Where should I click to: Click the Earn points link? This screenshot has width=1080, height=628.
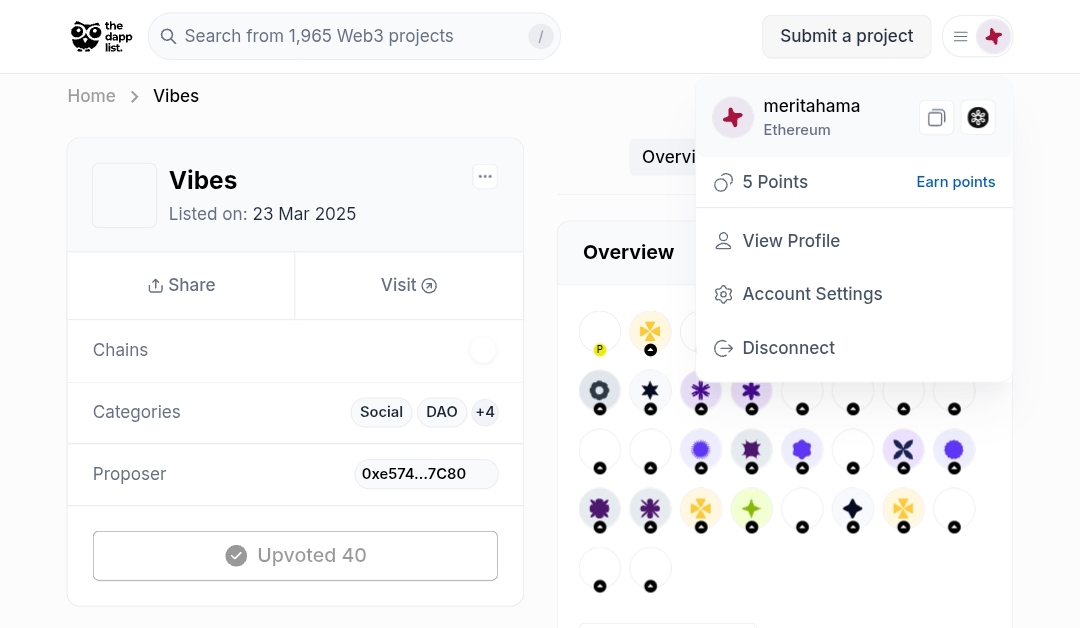[x=955, y=182]
